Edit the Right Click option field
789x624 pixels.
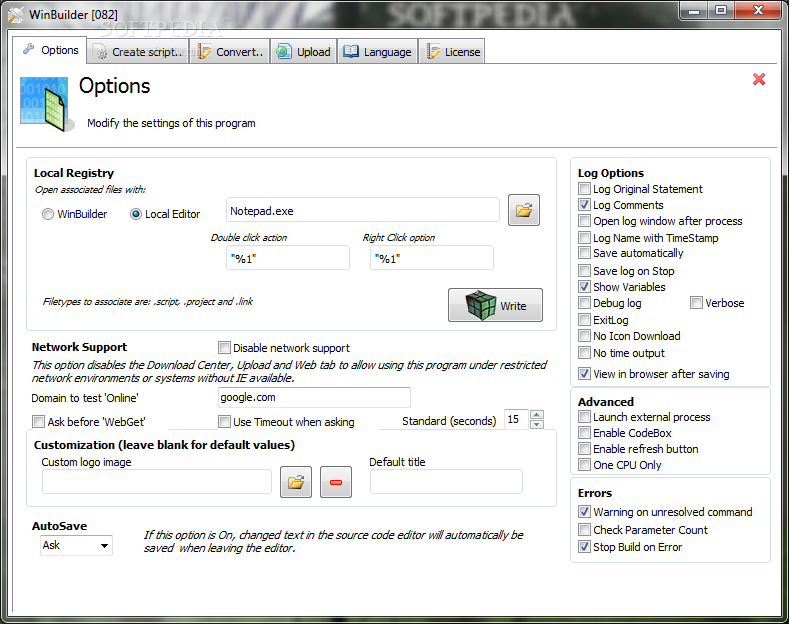[432, 258]
